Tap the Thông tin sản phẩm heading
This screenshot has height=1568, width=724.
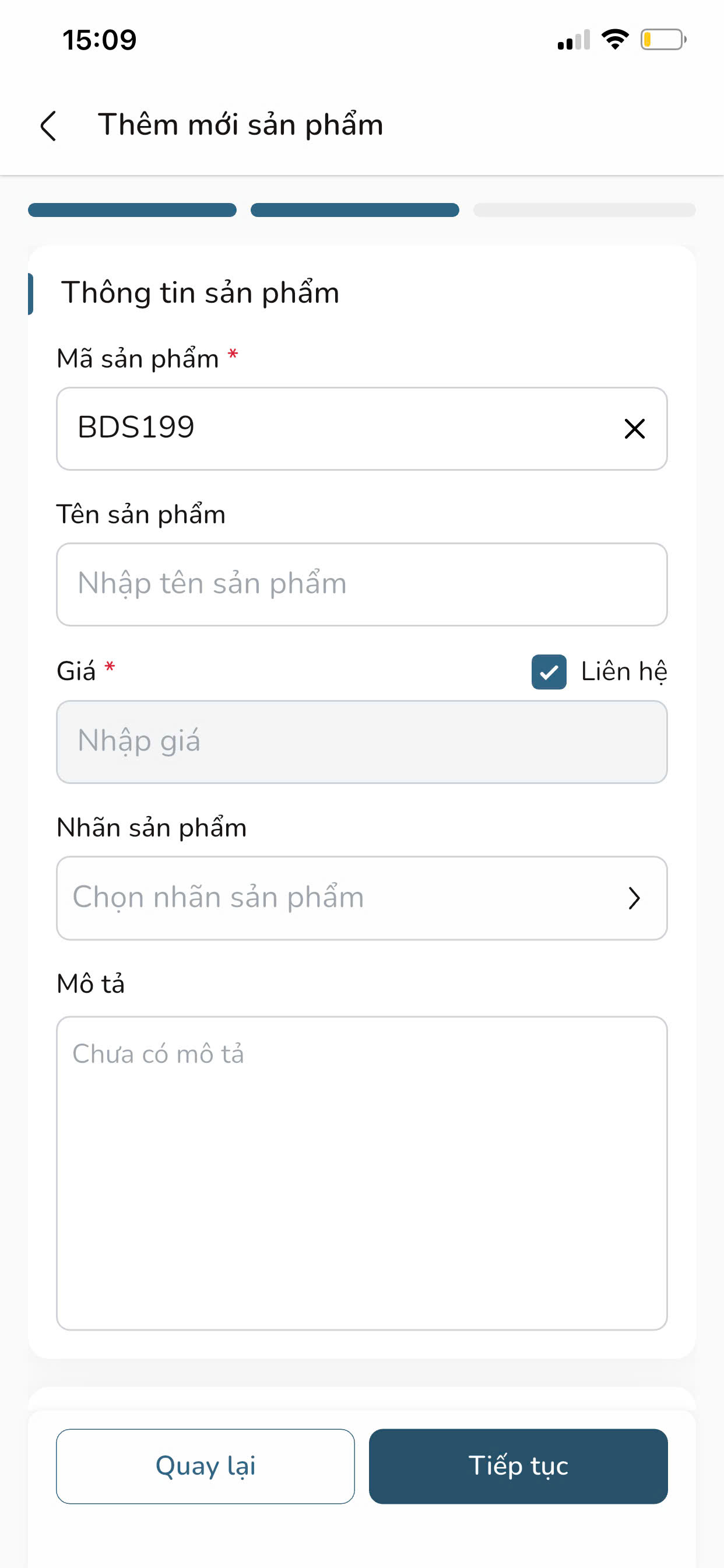[200, 293]
